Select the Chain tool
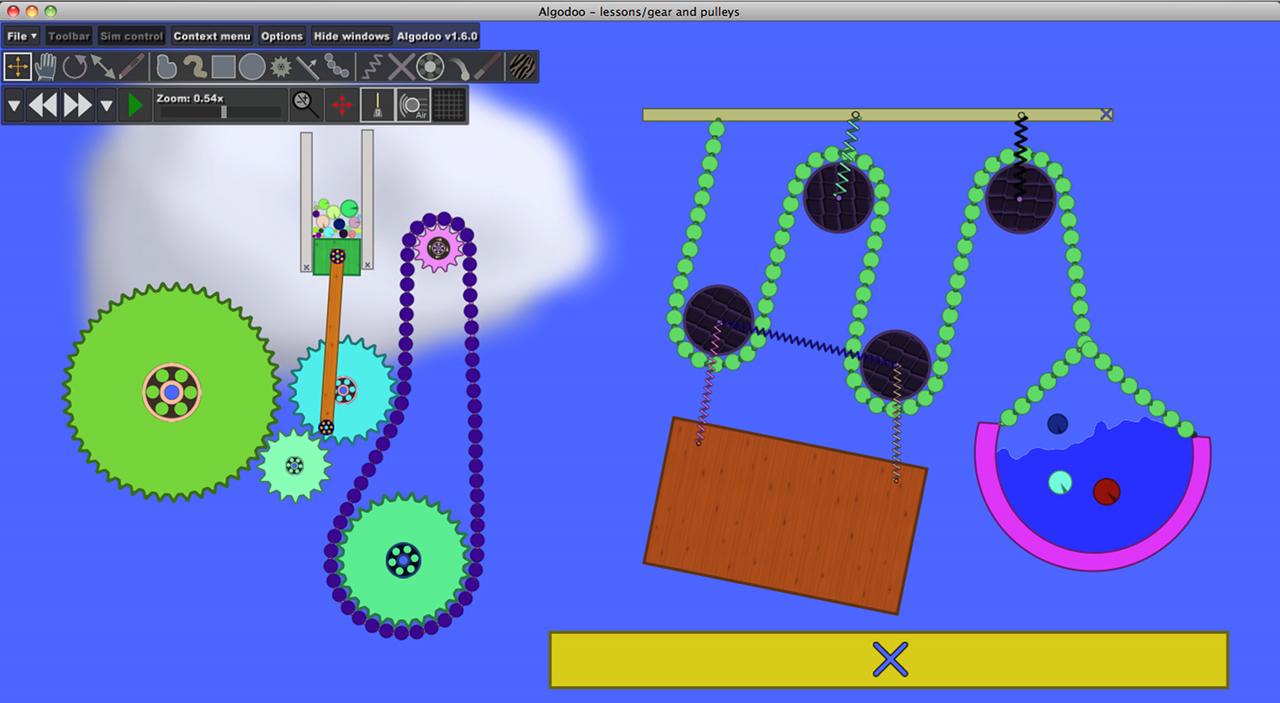1280x703 pixels. [x=338, y=67]
